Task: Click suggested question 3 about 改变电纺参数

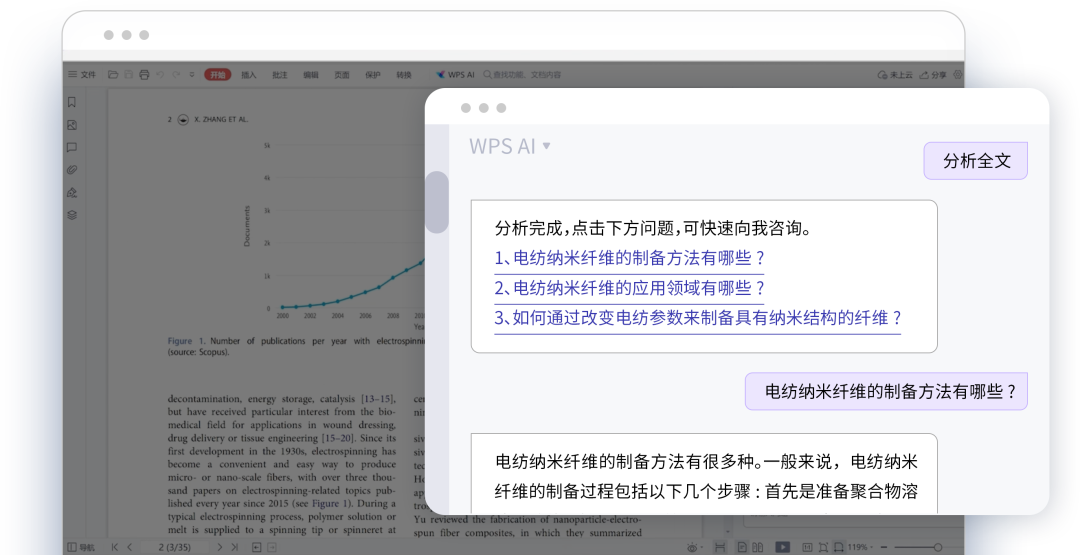Action: point(698,318)
